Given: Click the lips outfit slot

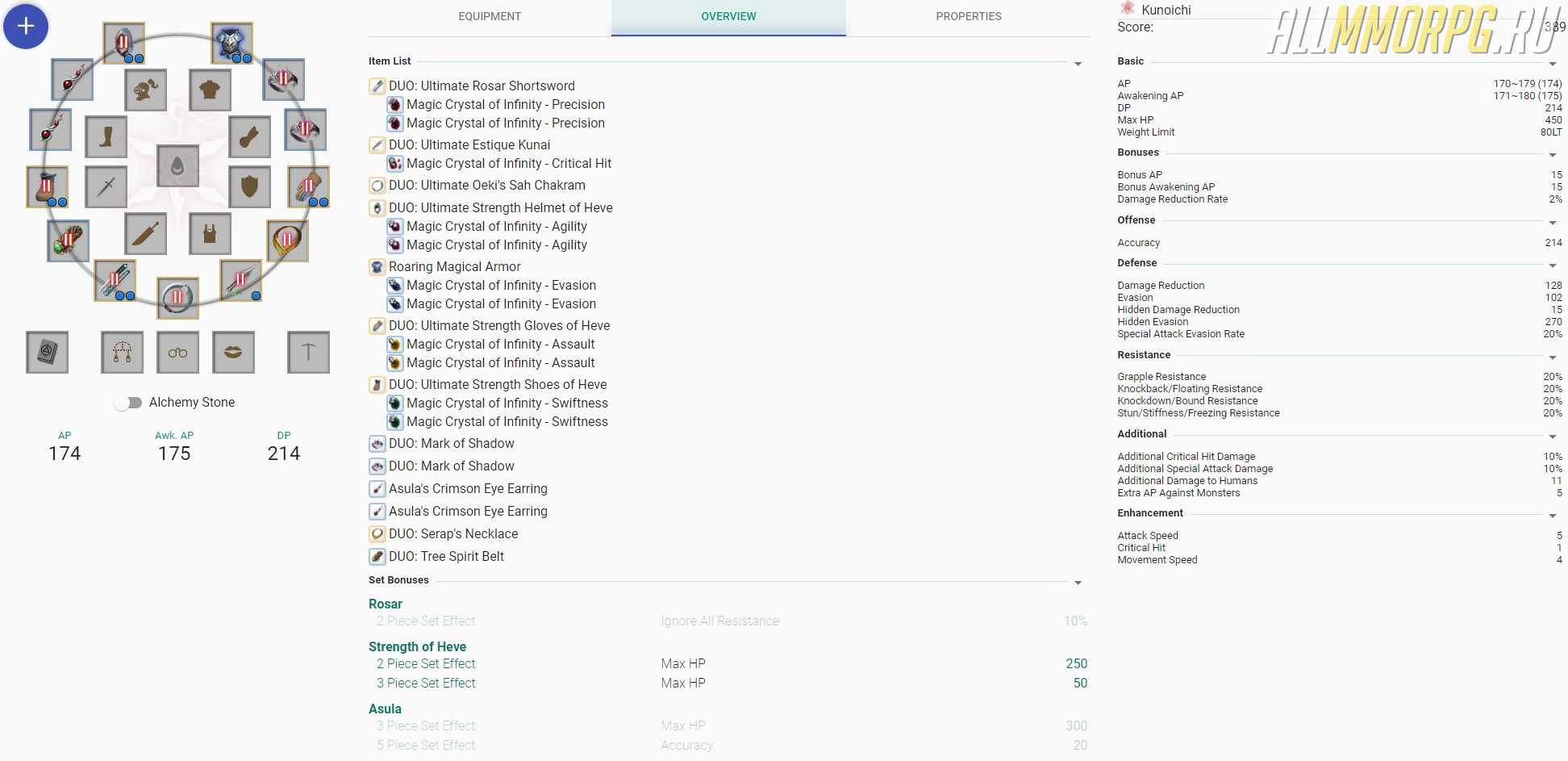Looking at the screenshot, I should (x=233, y=352).
